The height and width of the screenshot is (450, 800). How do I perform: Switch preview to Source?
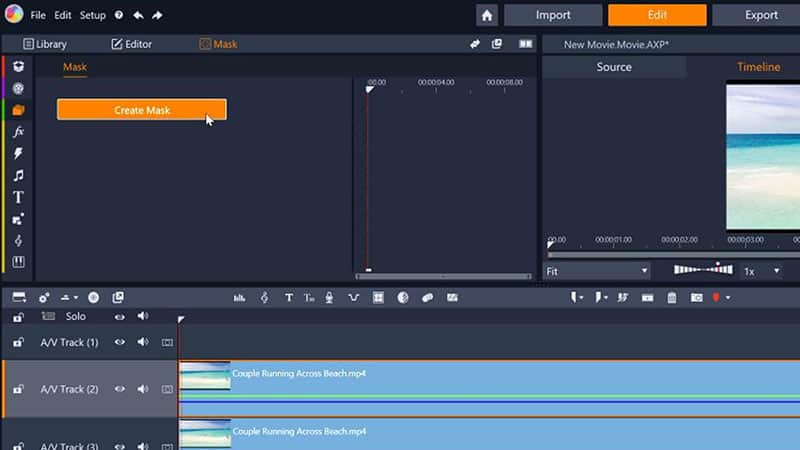click(614, 67)
